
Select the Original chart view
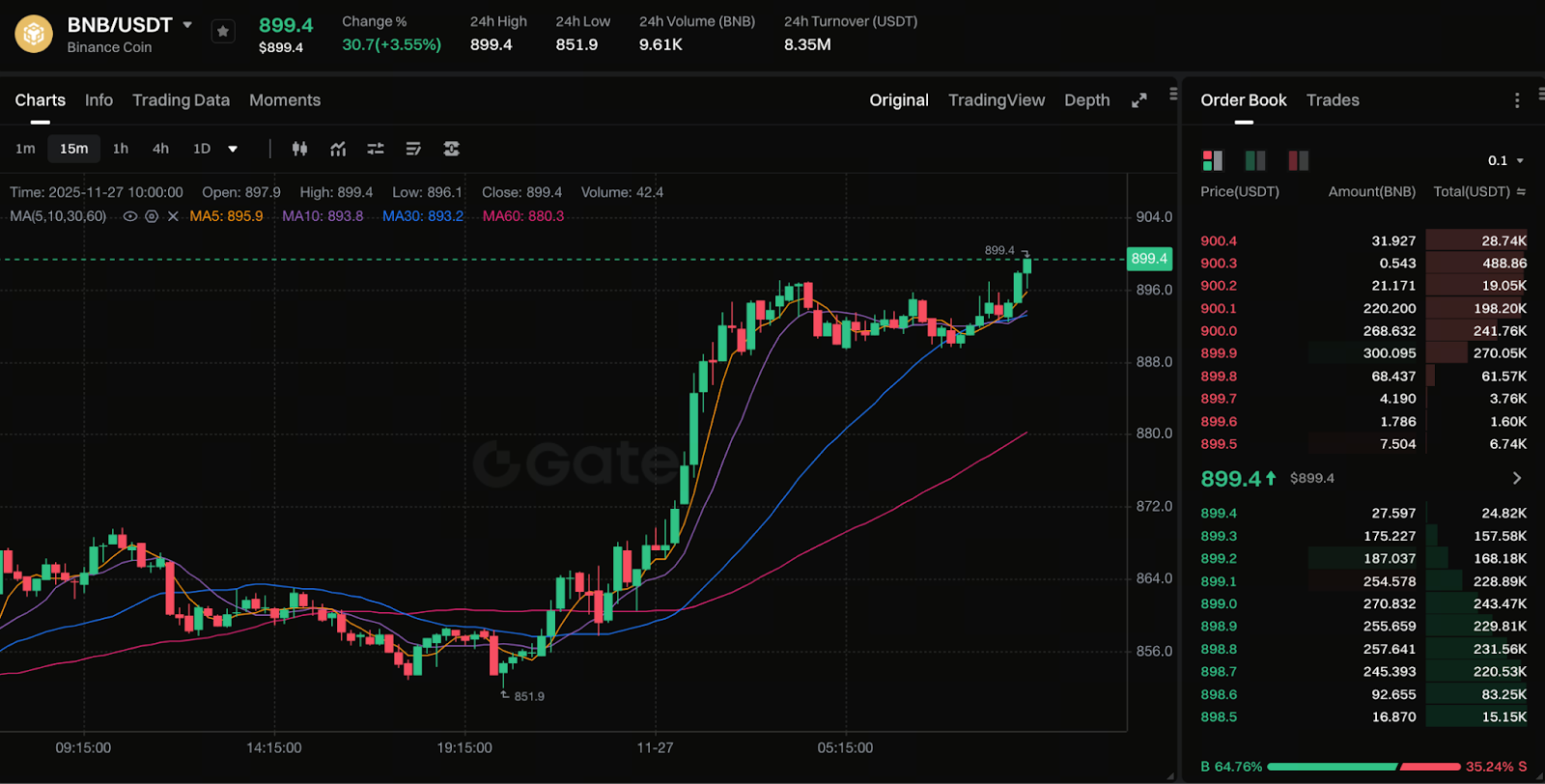[x=899, y=100]
